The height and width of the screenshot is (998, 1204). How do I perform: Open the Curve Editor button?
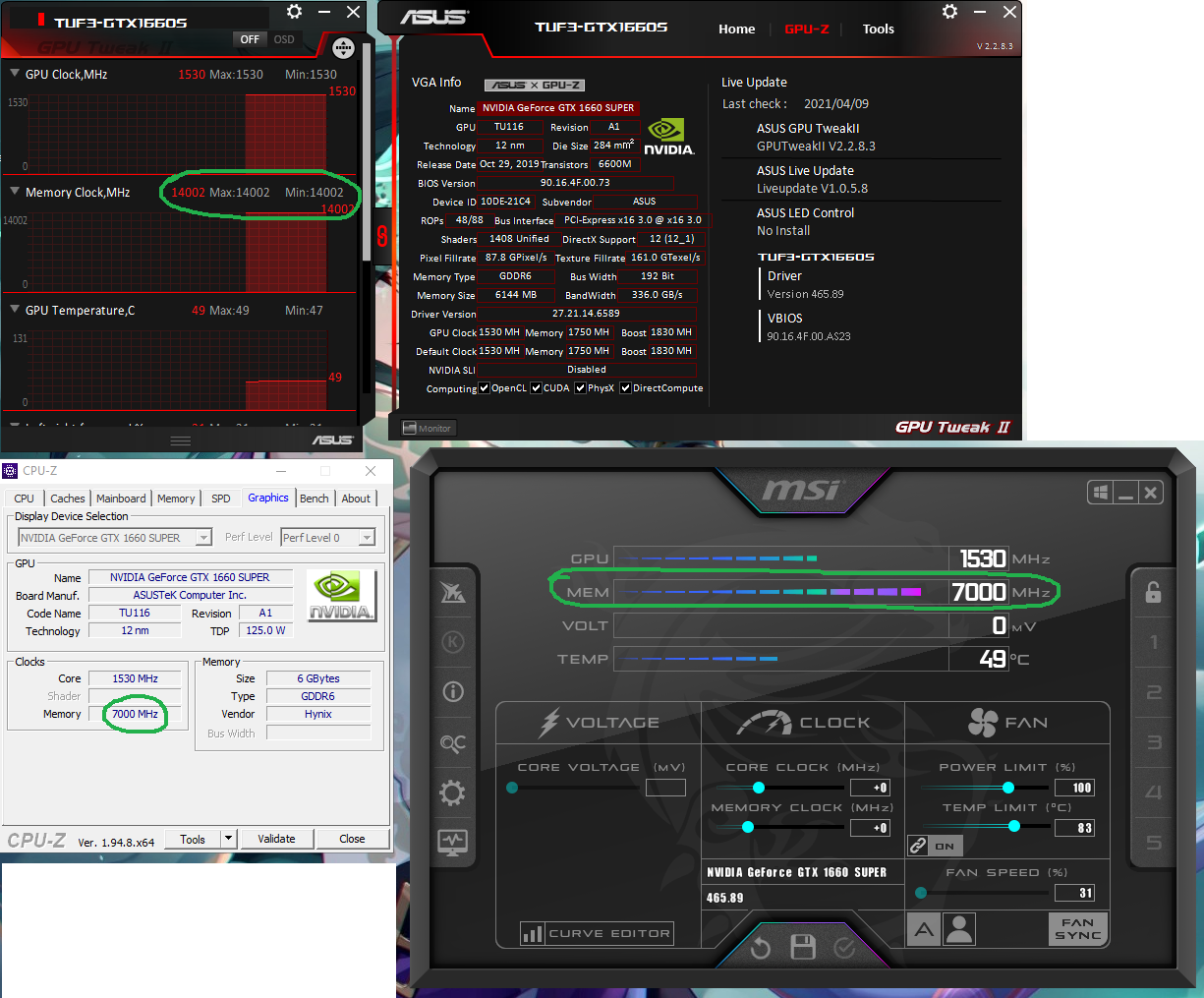tap(598, 933)
